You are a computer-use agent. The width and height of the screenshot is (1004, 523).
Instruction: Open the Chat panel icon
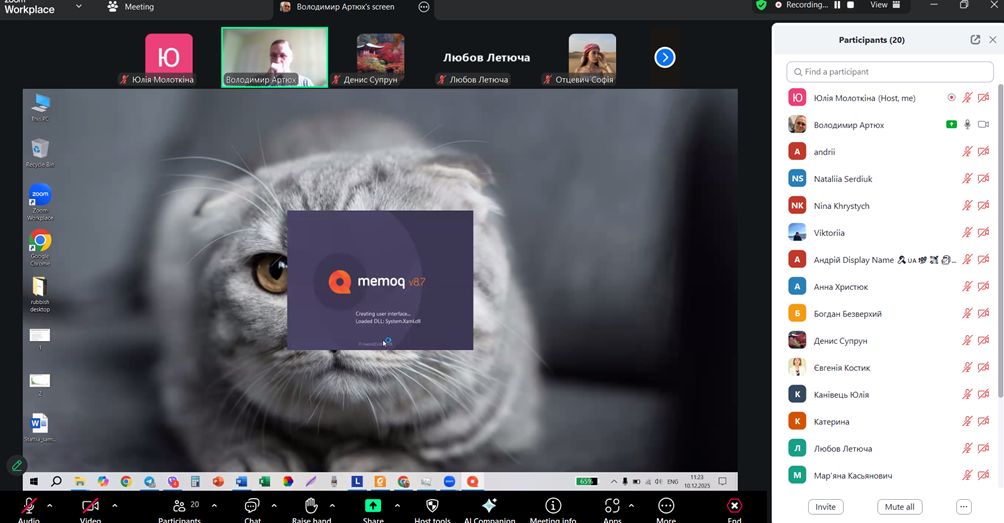[252, 506]
